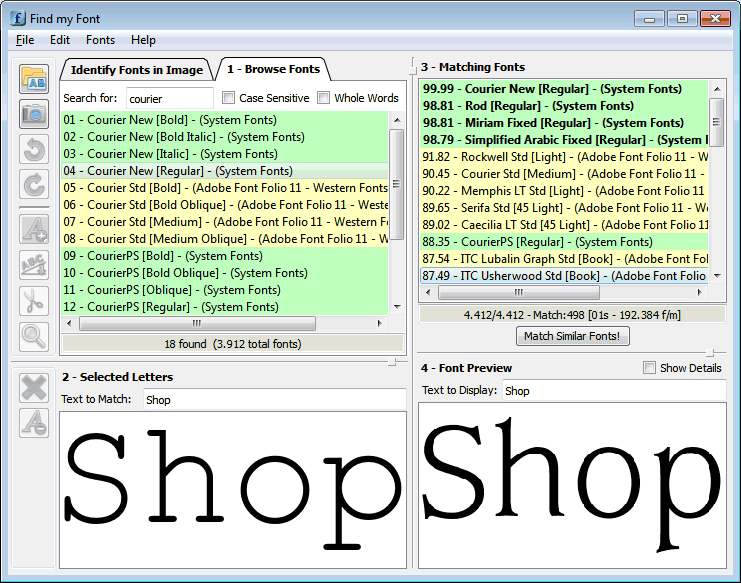This screenshot has height=583, width=741.
Task: Click Matching Fonts horizontal scroll-left arrow
Action: point(428,292)
